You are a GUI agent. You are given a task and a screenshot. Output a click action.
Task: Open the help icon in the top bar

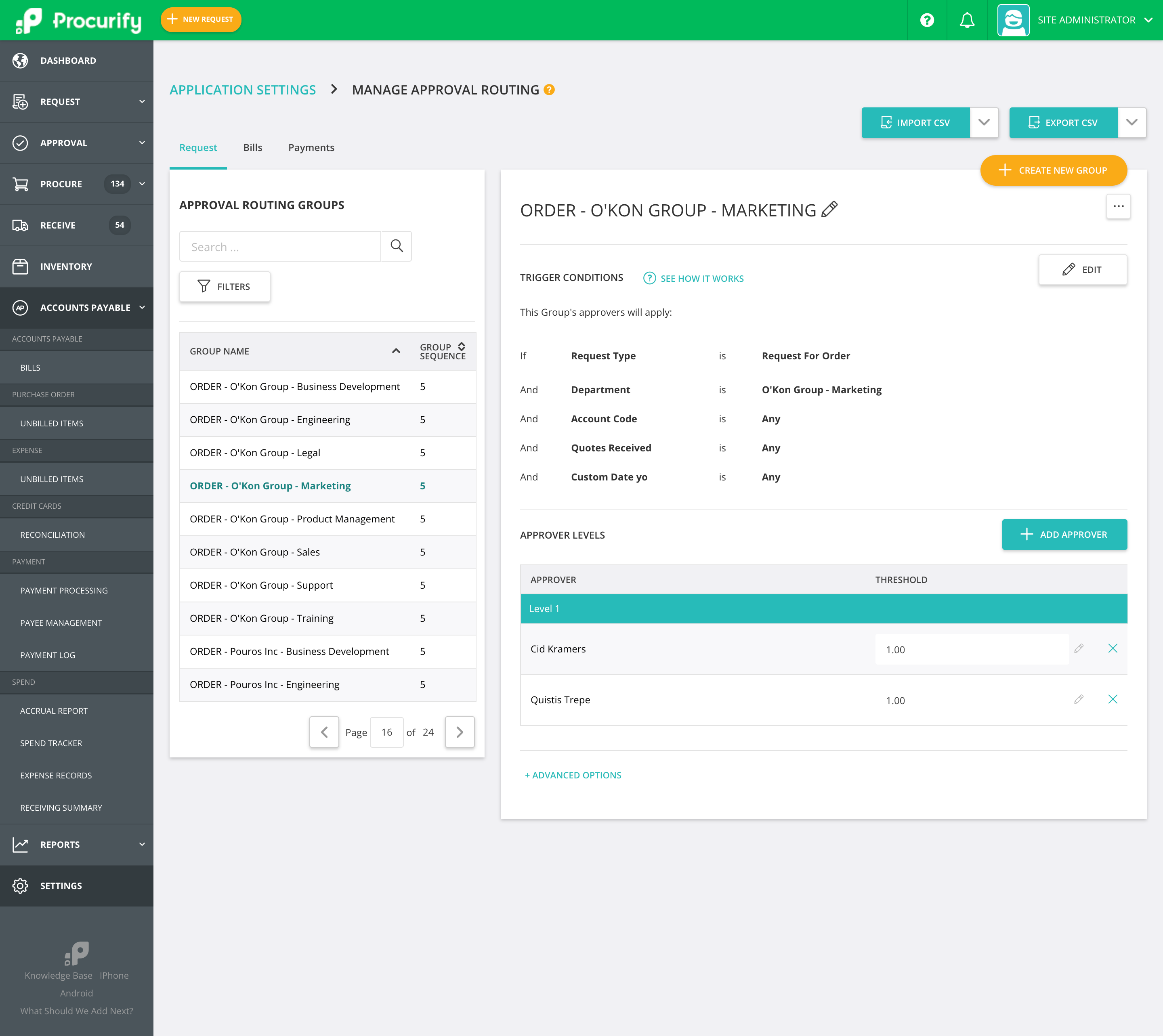coord(927,20)
